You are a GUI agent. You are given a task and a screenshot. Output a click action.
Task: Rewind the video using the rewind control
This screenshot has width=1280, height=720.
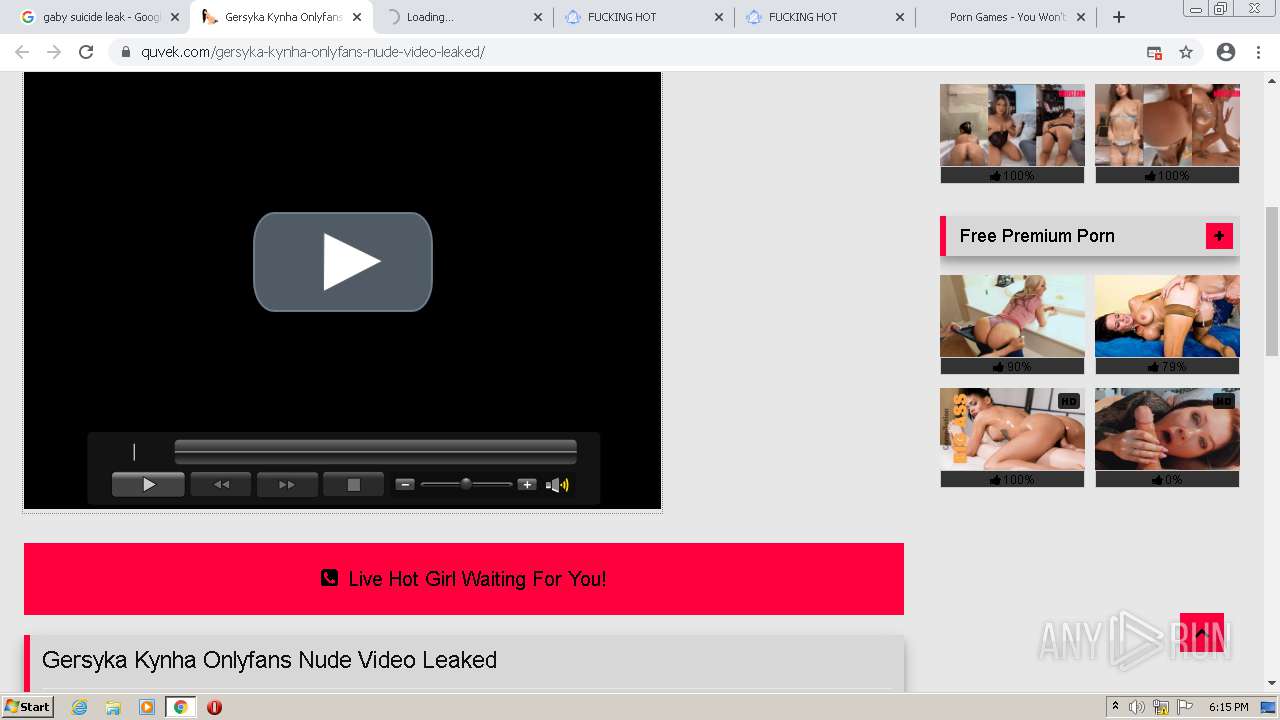click(x=221, y=485)
